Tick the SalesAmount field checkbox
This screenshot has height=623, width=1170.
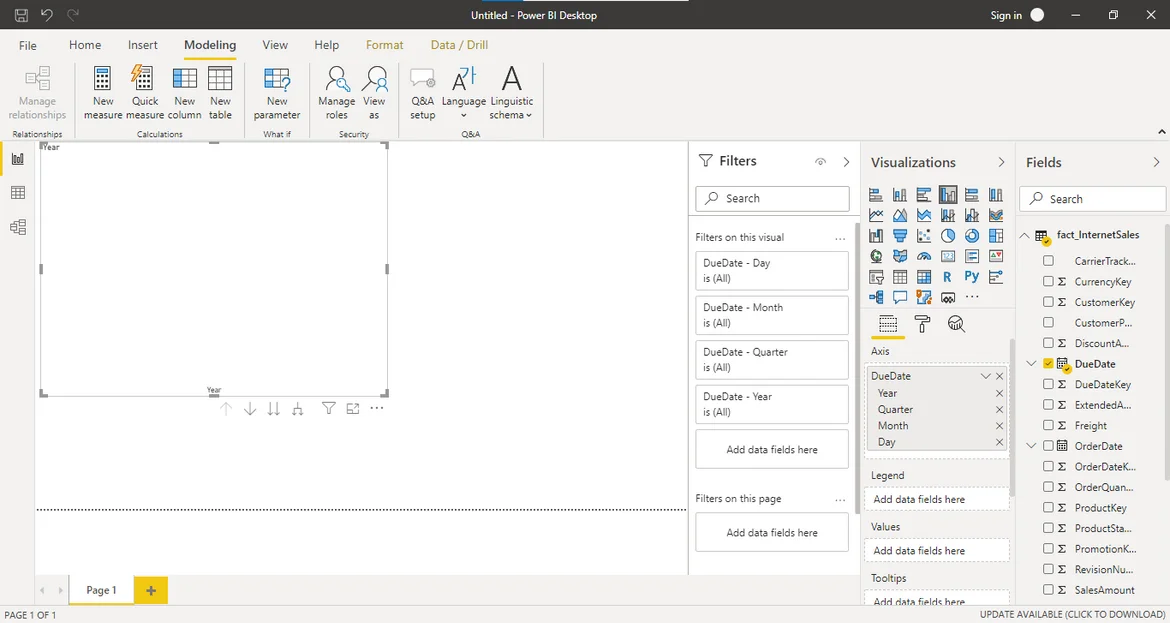[1048, 590]
